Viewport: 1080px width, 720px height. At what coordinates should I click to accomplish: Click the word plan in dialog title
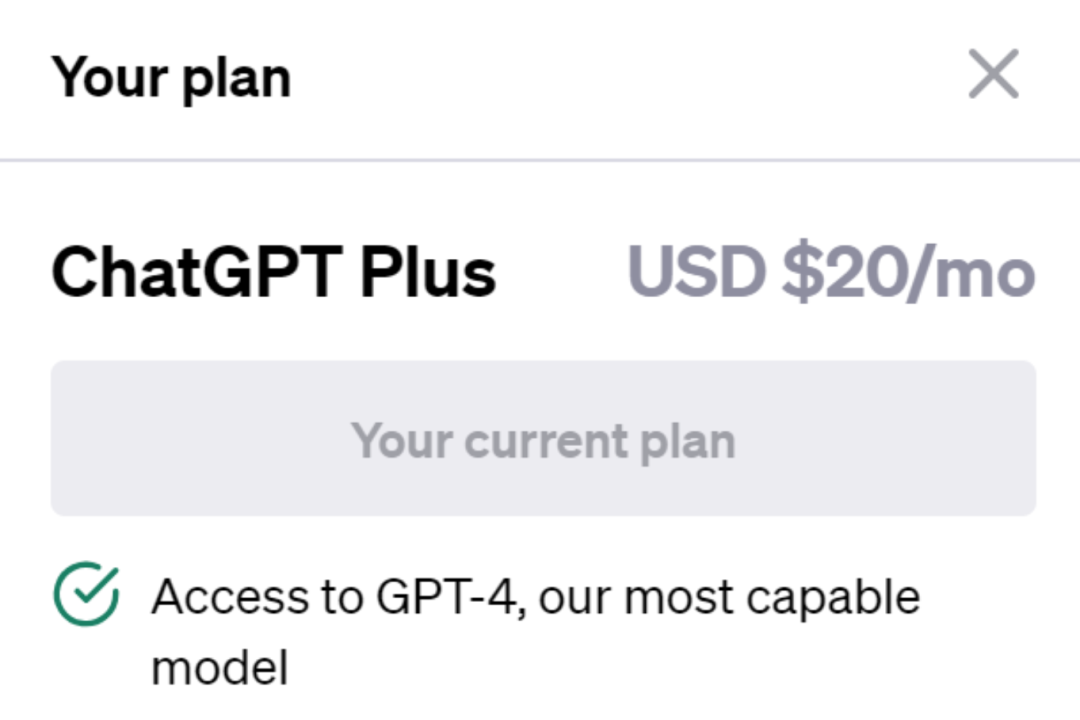pos(235,80)
